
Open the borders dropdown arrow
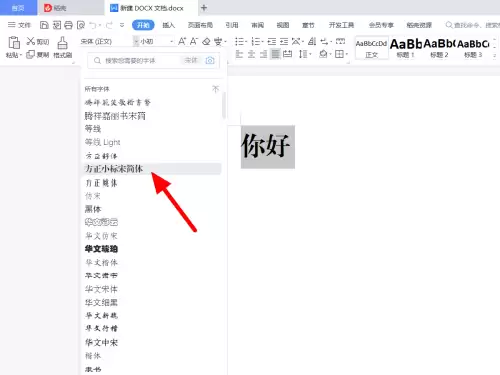coord(347,54)
